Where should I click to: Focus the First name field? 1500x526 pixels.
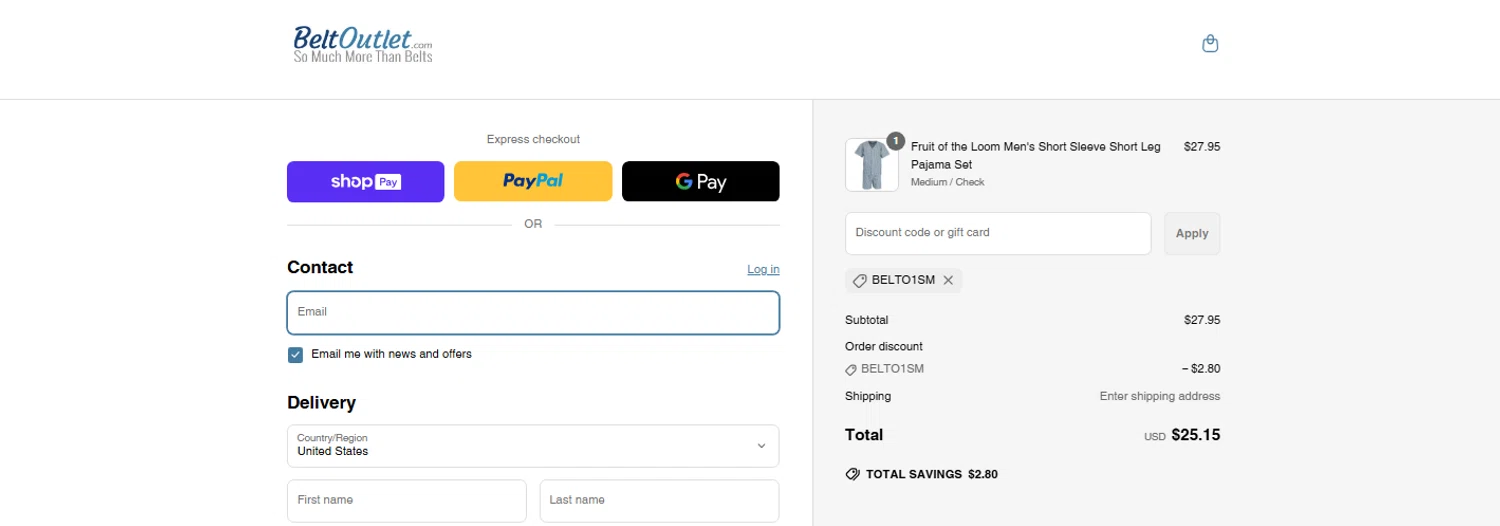(407, 500)
